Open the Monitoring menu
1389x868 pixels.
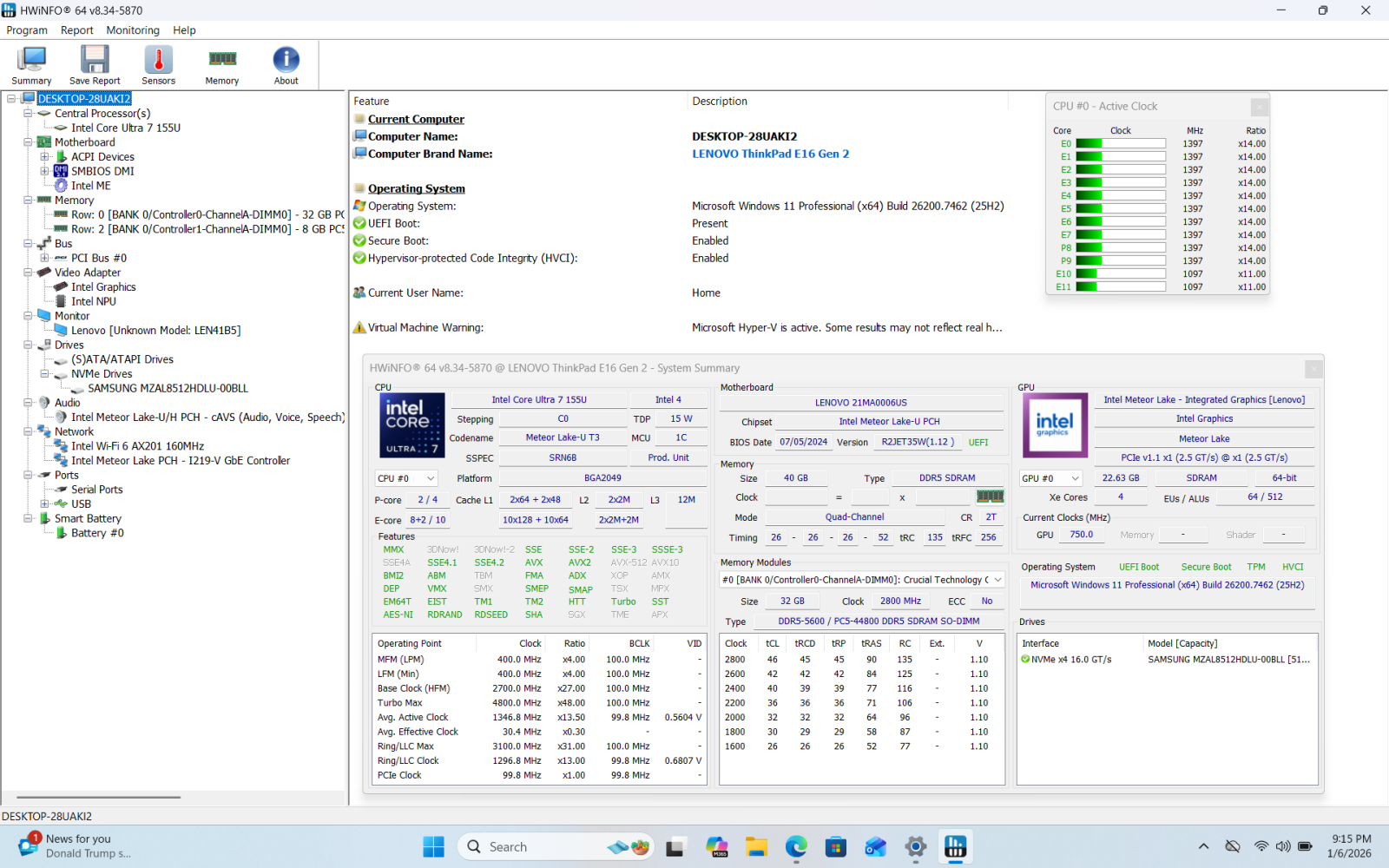133,30
